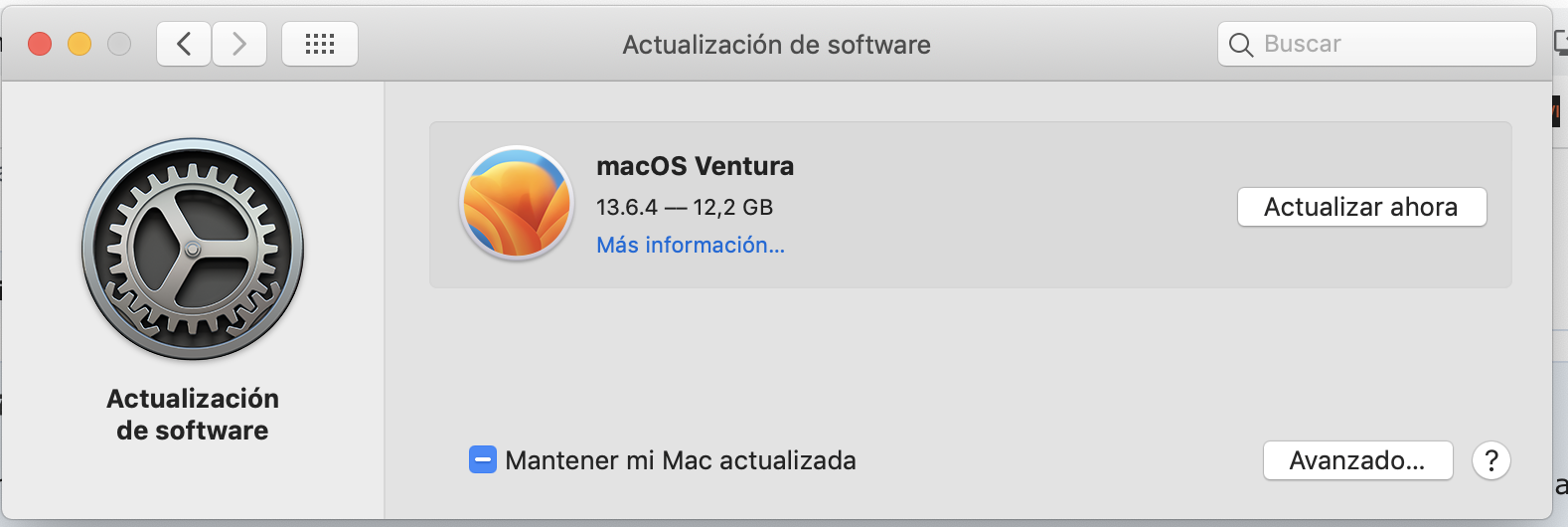Start the update with Actualizar ahora
Viewport: 1568px width, 527px height.
1362,207
